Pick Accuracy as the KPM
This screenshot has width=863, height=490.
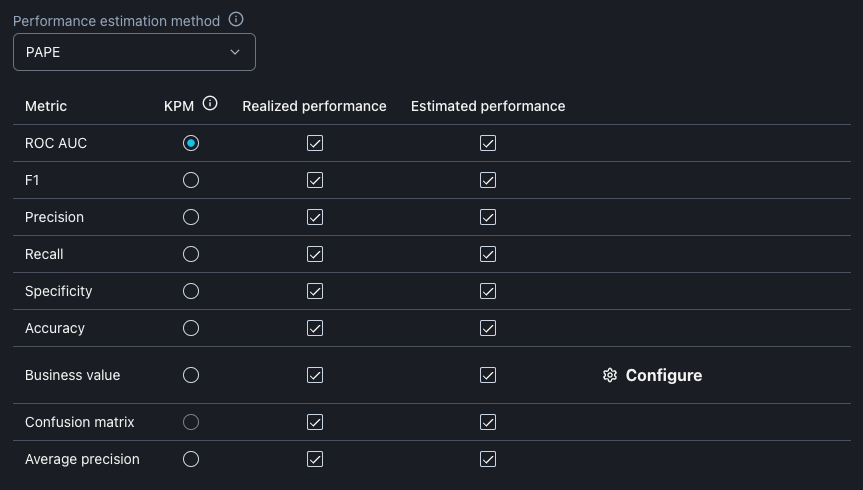tap(191, 328)
